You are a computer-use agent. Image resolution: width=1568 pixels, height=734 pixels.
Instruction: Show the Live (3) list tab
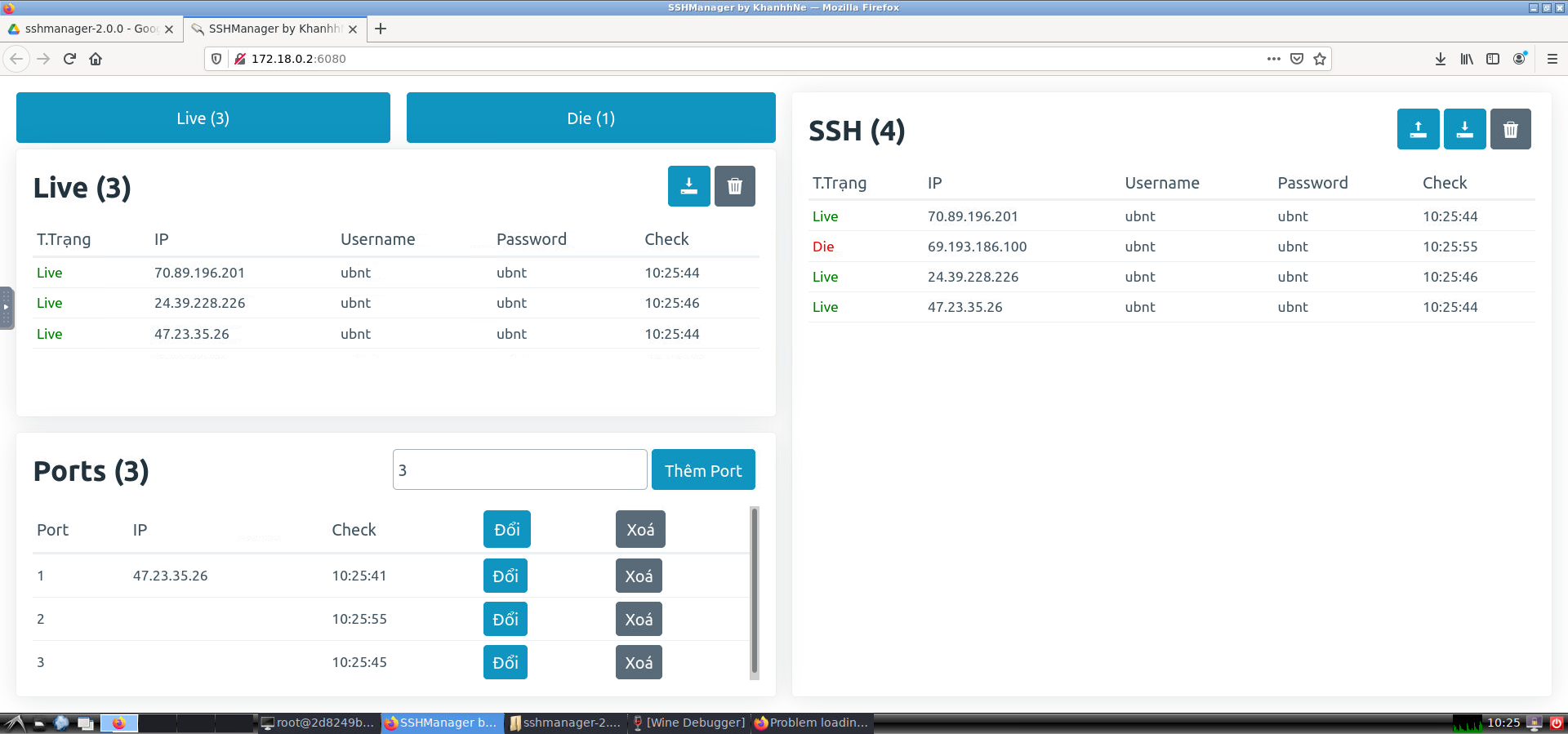(x=203, y=118)
